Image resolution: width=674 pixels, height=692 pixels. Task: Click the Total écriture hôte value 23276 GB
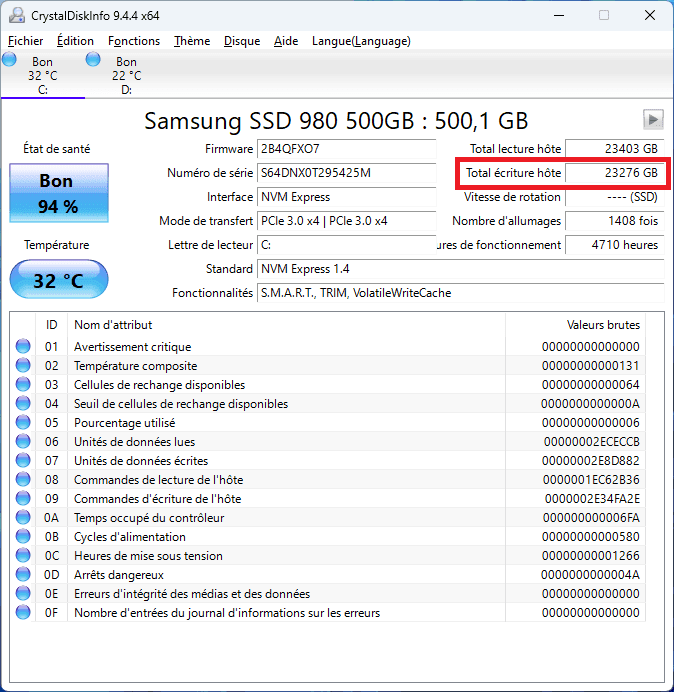point(614,173)
